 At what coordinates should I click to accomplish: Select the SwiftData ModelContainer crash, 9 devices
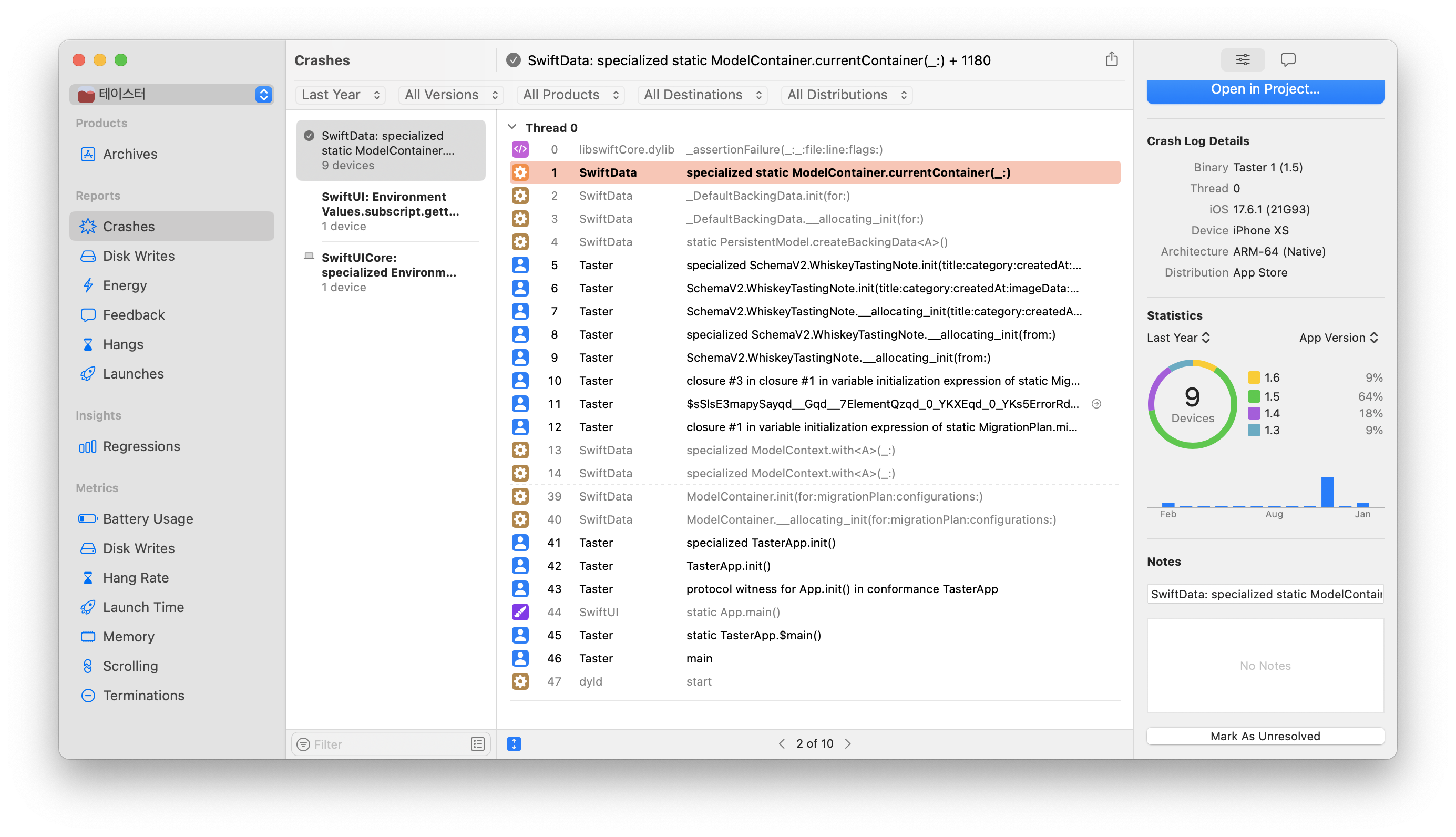pyautogui.click(x=391, y=150)
